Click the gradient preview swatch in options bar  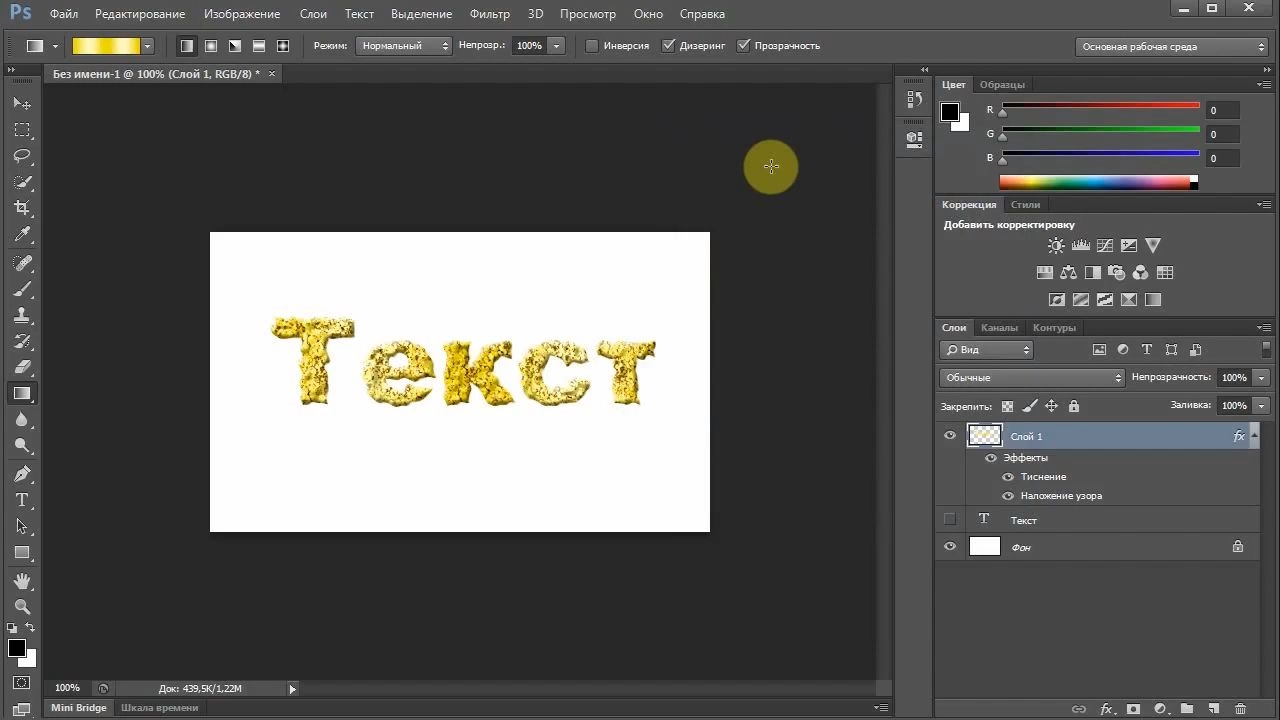tap(106, 46)
